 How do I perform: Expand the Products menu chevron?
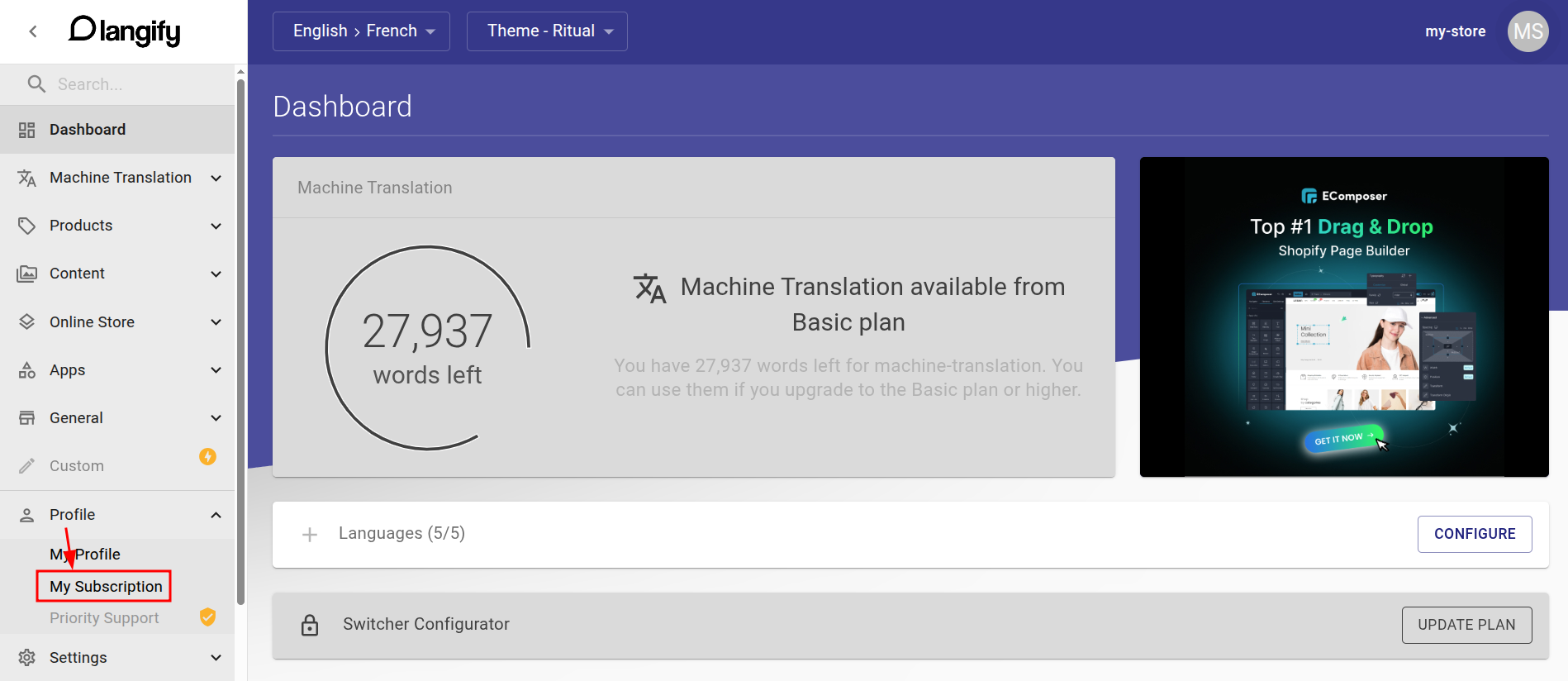[216, 226]
